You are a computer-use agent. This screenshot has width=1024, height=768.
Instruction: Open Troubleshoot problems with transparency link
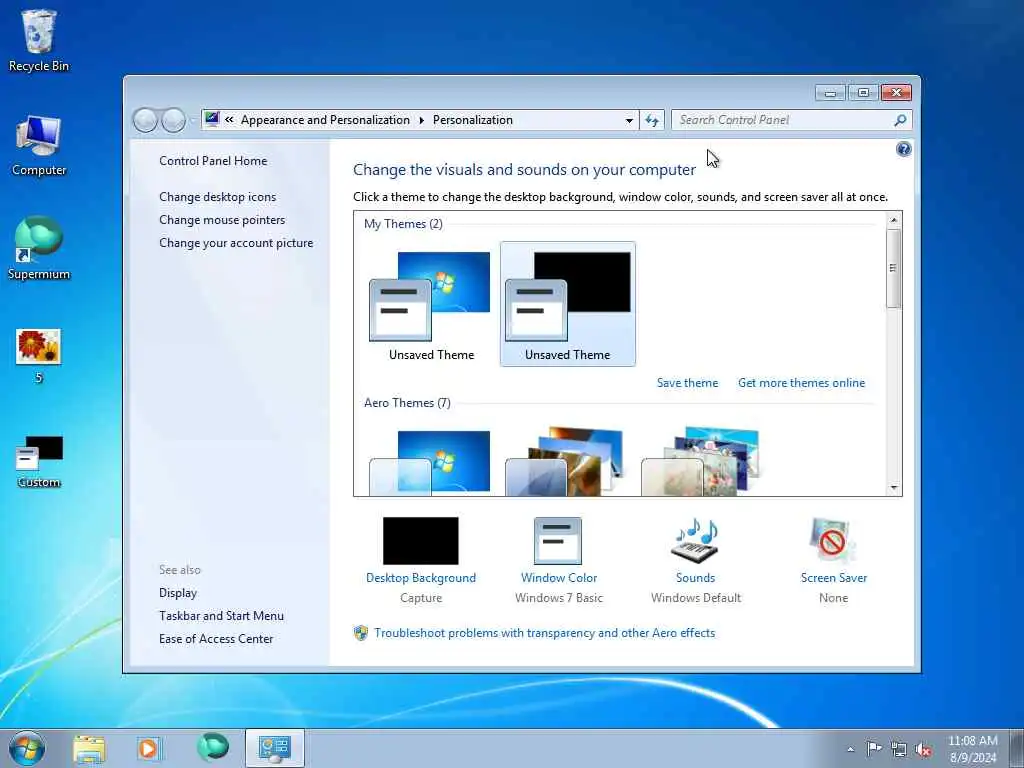(545, 633)
